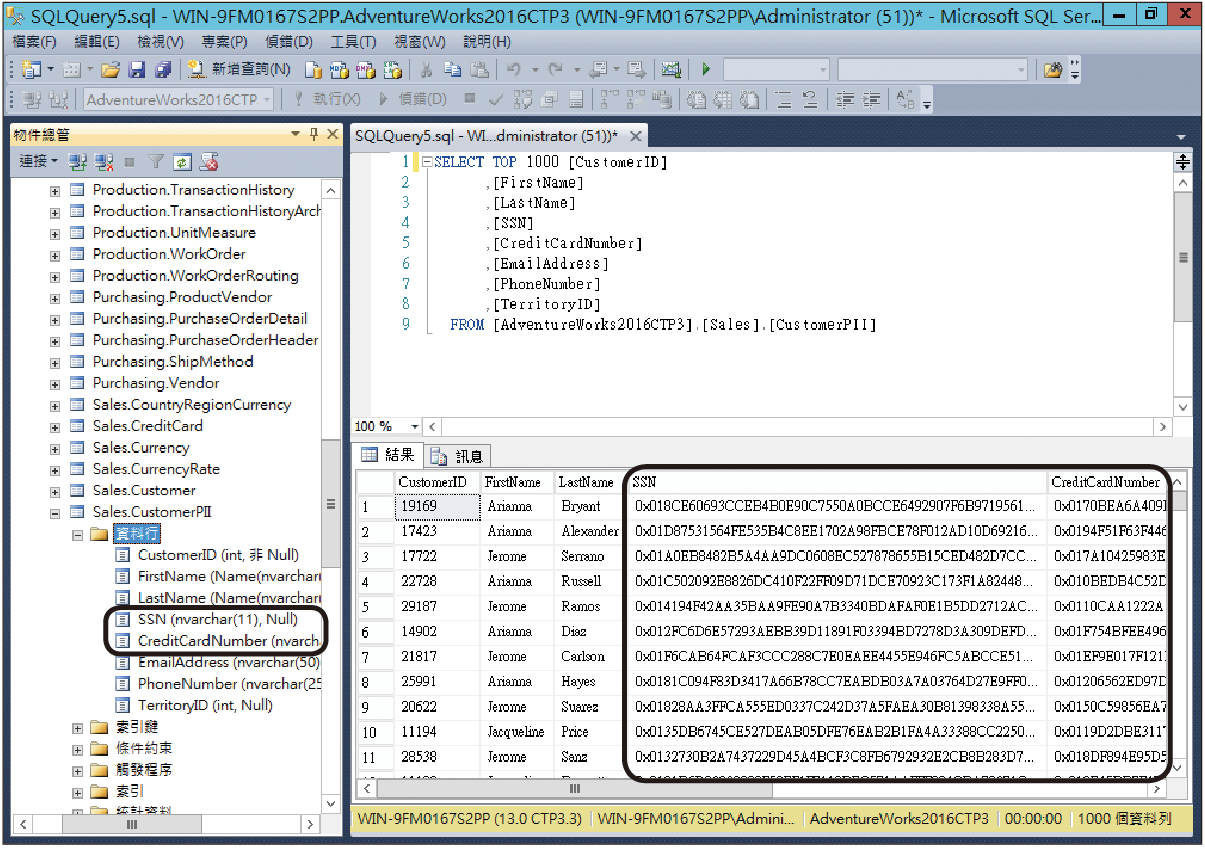Open the 檔案(F) menu

tap(36, 42)
